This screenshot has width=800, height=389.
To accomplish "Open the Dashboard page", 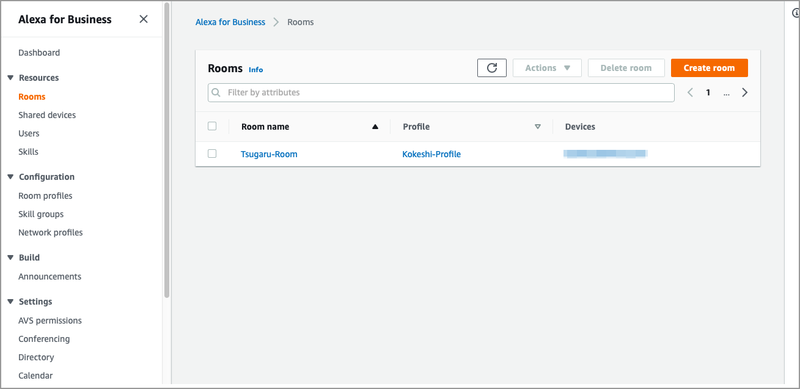I will point(39,53).
